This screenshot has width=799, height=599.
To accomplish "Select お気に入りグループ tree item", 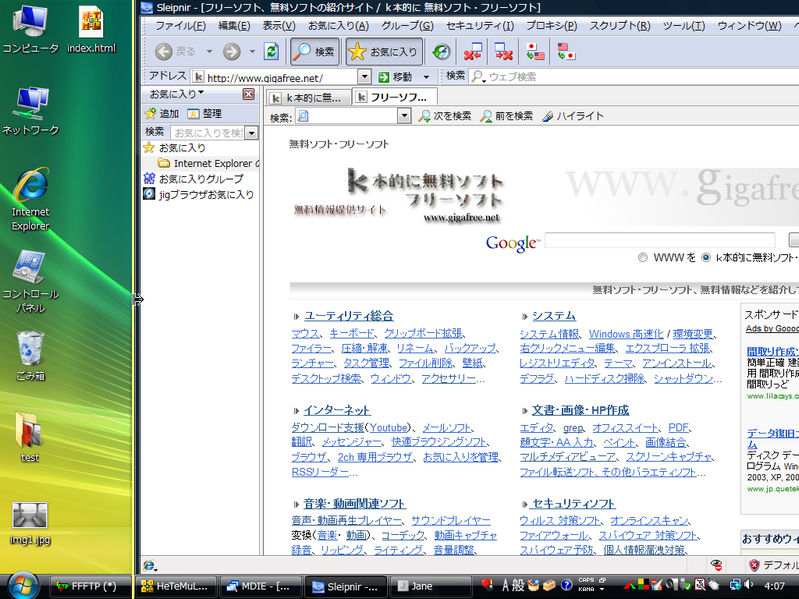I will 194,179.
